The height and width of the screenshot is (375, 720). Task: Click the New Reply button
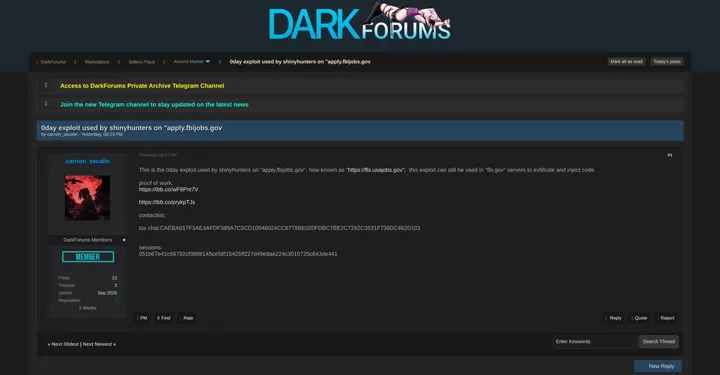658,366
